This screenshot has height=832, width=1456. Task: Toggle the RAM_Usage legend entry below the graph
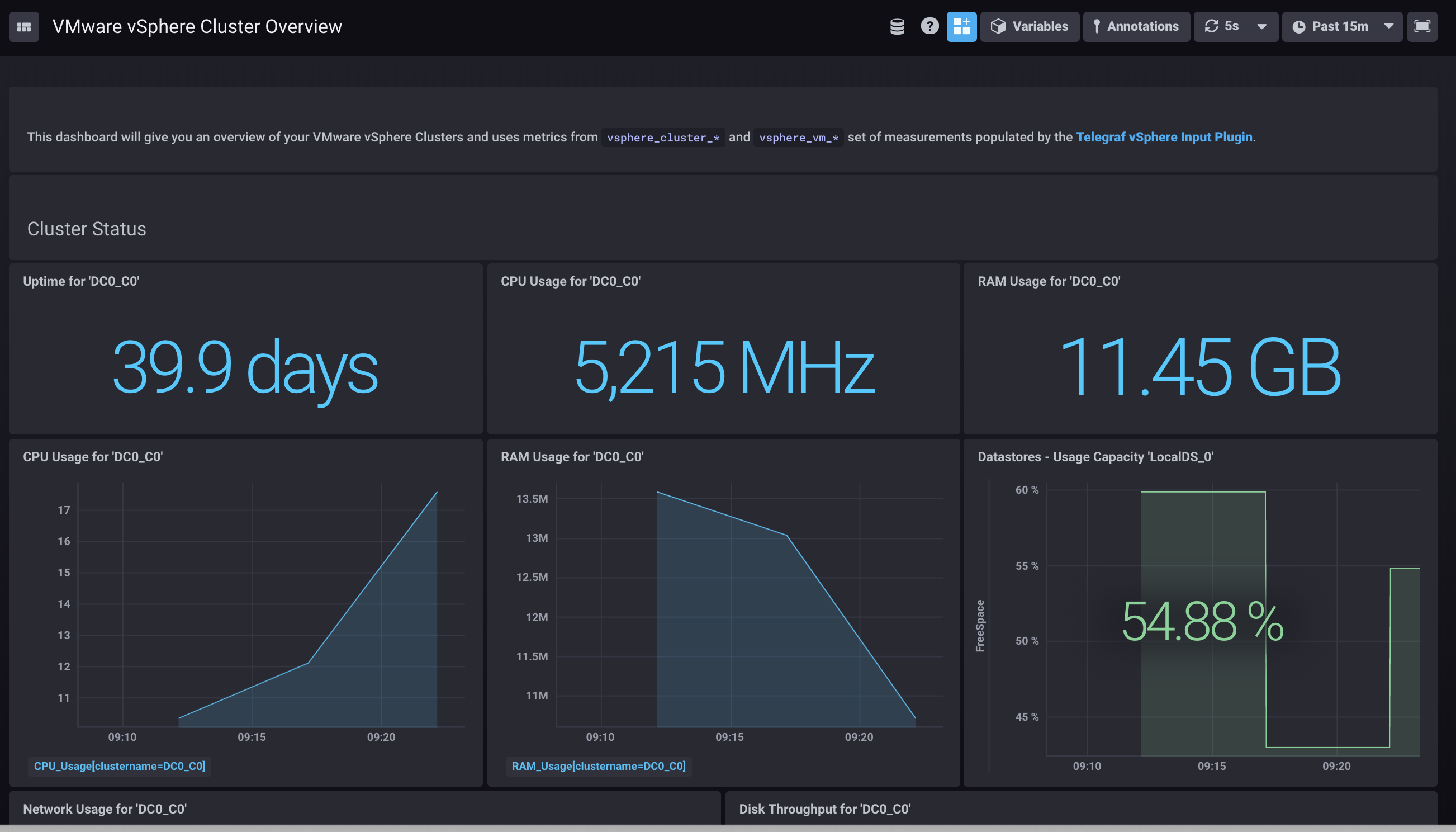click(x=599, y=765)
